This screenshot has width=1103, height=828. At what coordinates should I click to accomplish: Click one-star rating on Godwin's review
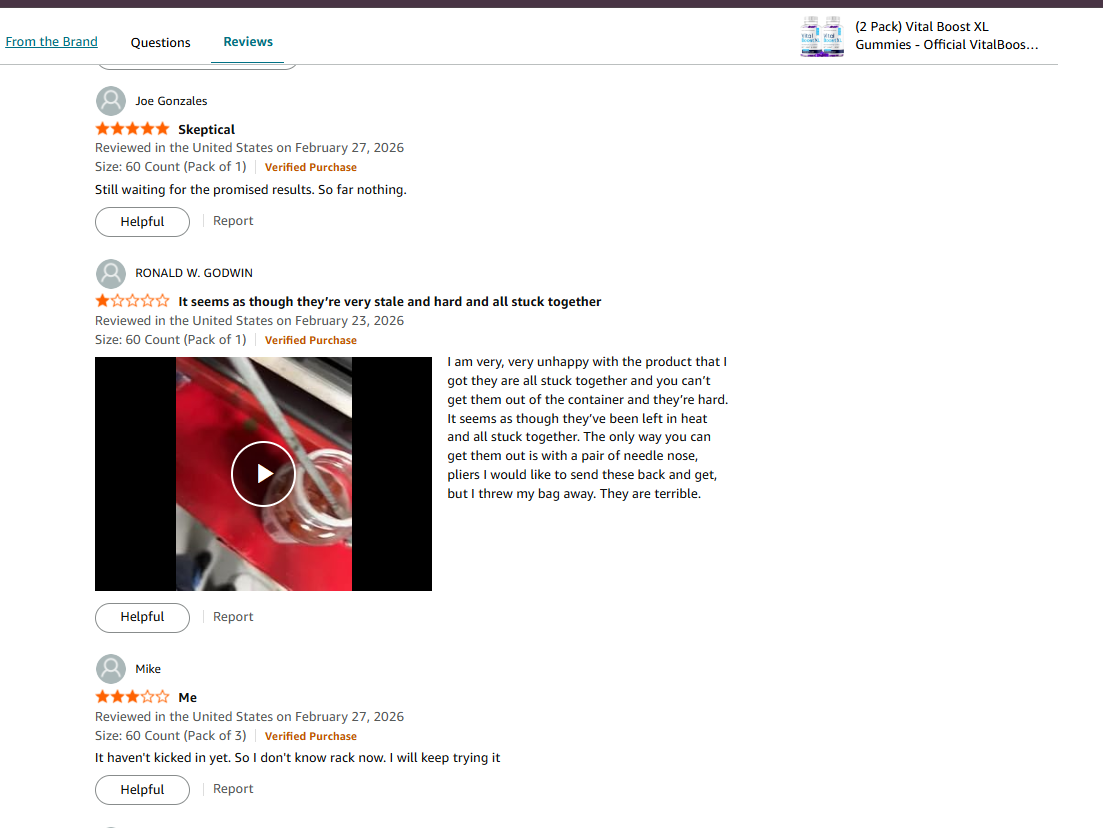(132, 301)
